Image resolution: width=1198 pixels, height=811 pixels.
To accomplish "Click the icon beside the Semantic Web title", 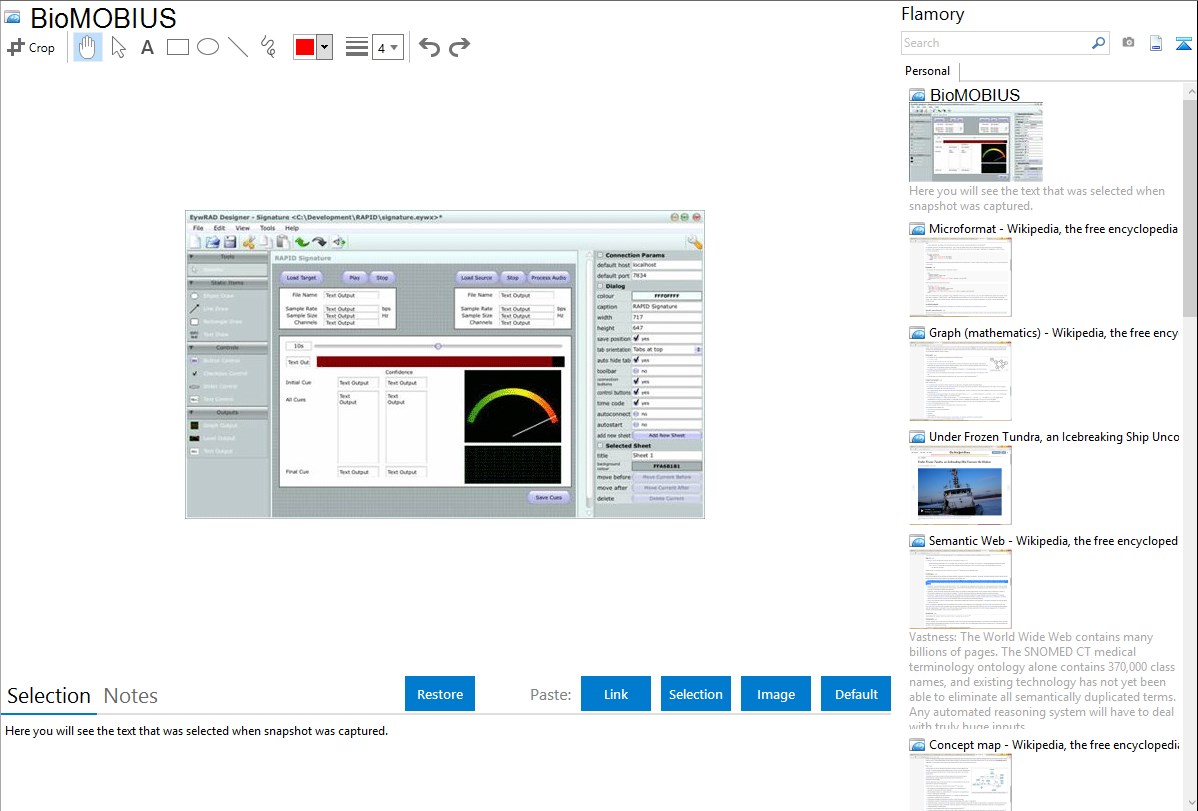I will click(917, 541).
